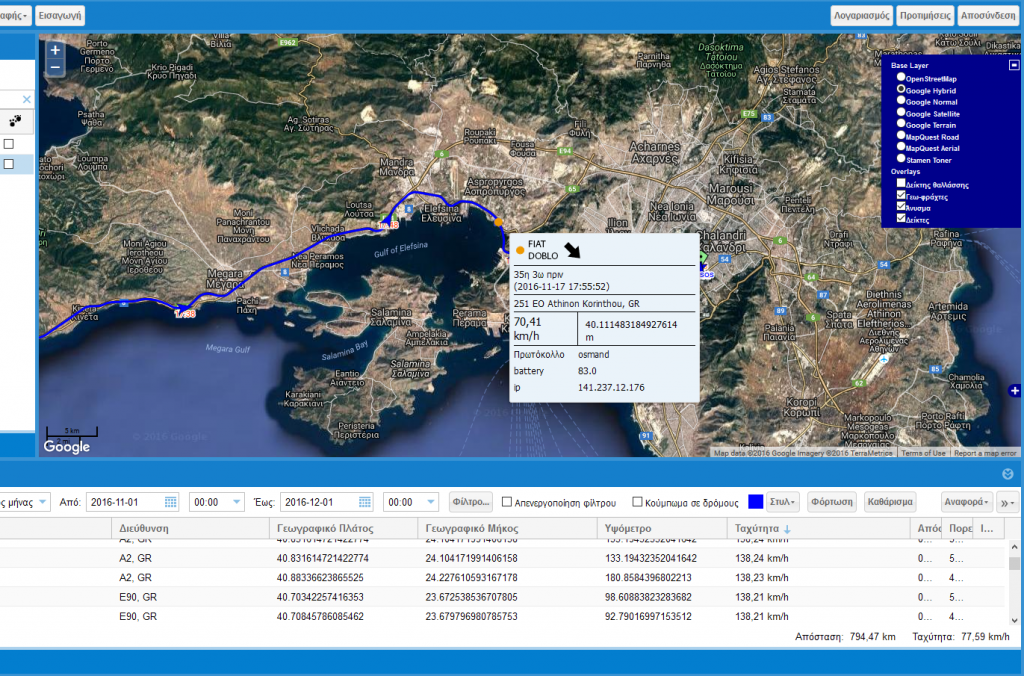Click the Φίλτρο... button
Image resolution: width=1024 pixels, height=676 pixels.
[x=470, y=502]
